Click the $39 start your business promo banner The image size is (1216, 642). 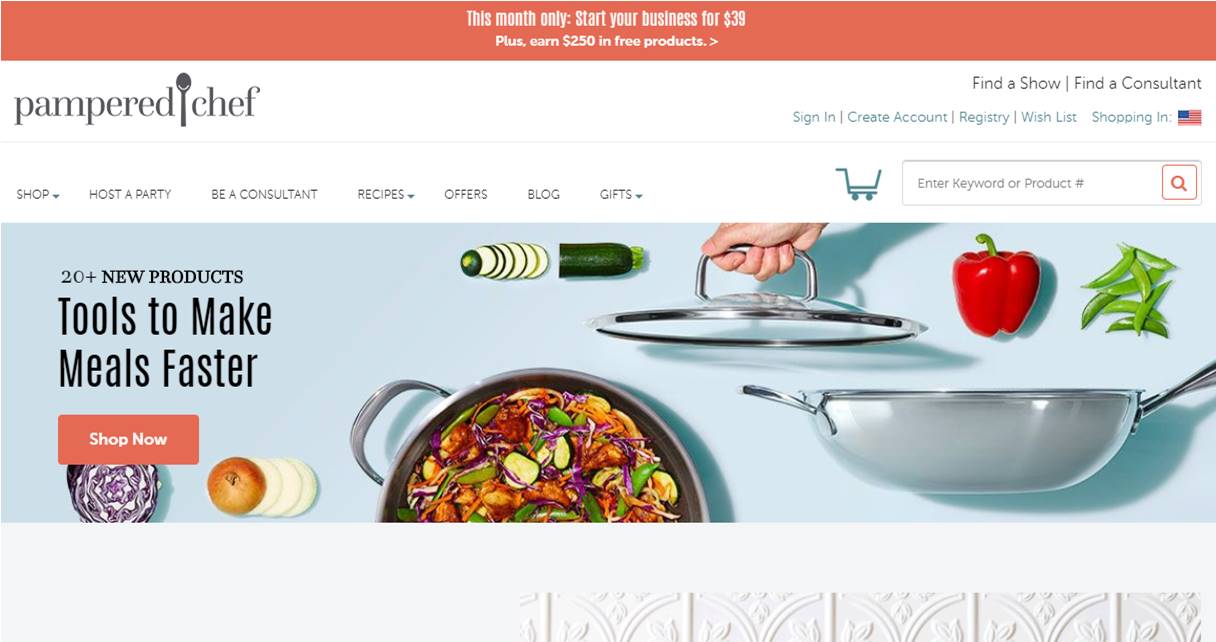(608, 30)
